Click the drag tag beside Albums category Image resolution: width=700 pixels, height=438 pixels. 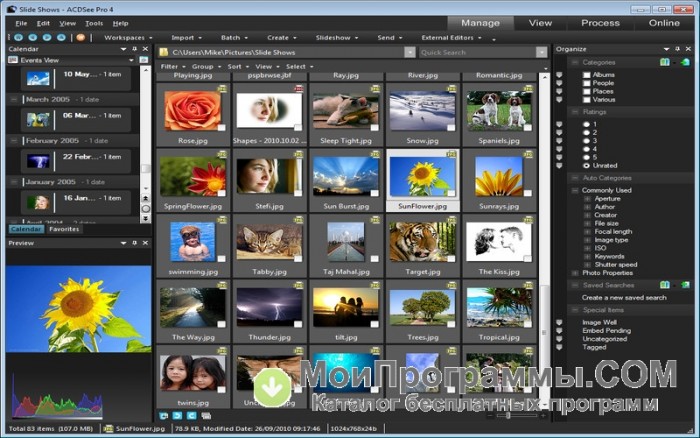coord(559,75)
